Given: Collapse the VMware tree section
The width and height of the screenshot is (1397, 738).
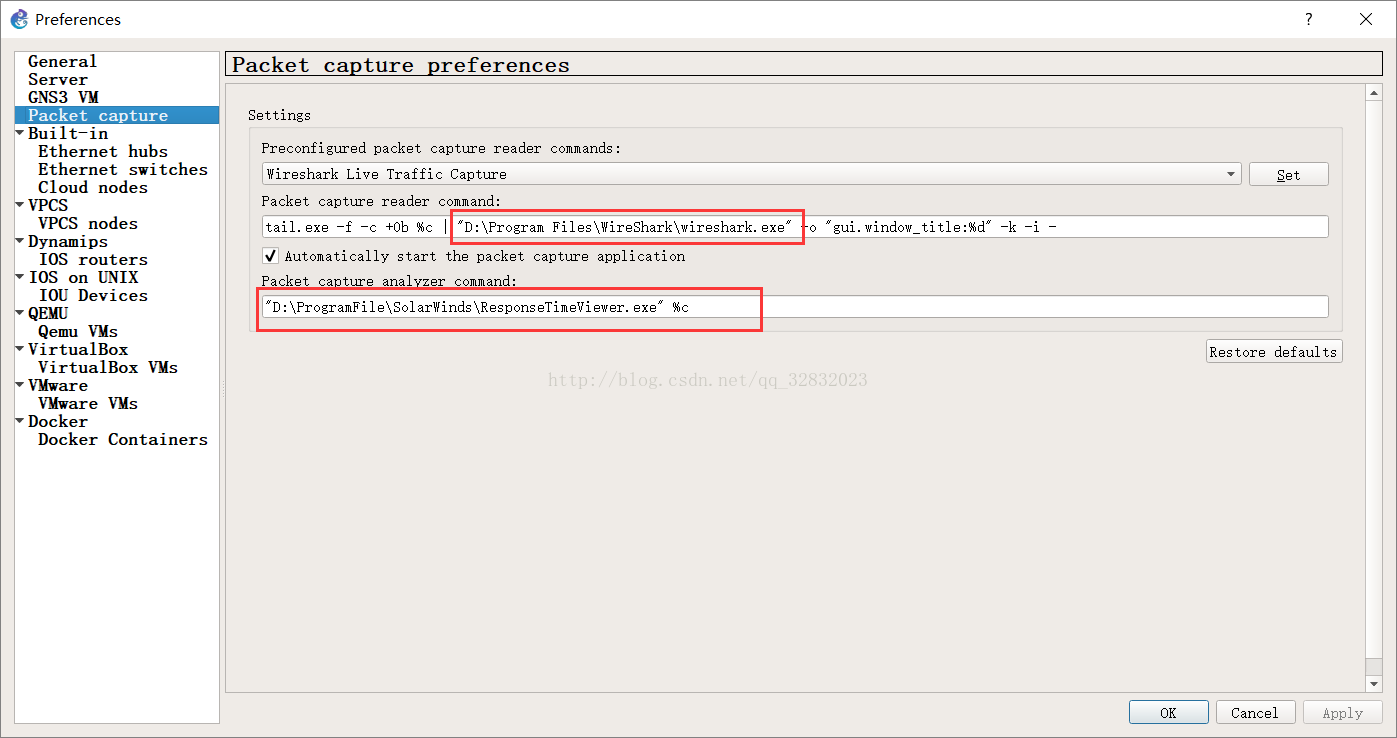Looking at the screenshot, I should [x=20, y=386].
